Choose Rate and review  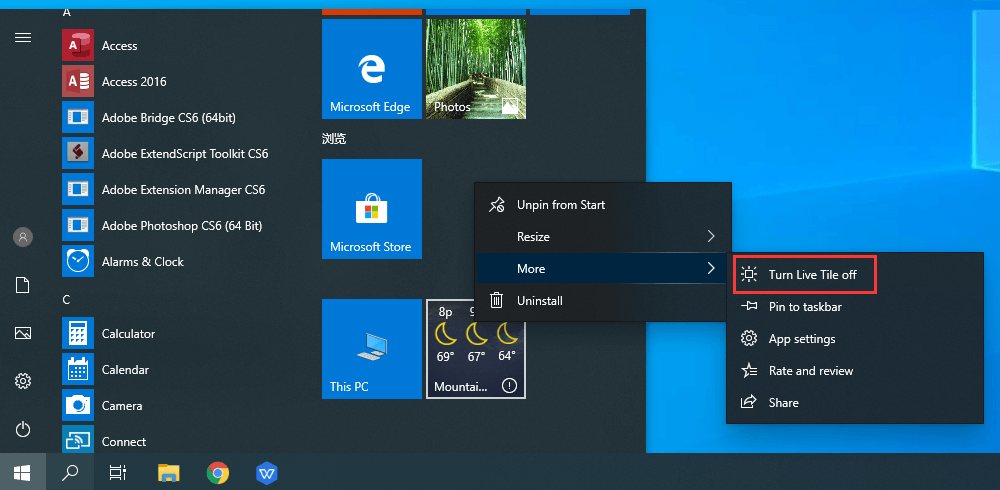855,371
